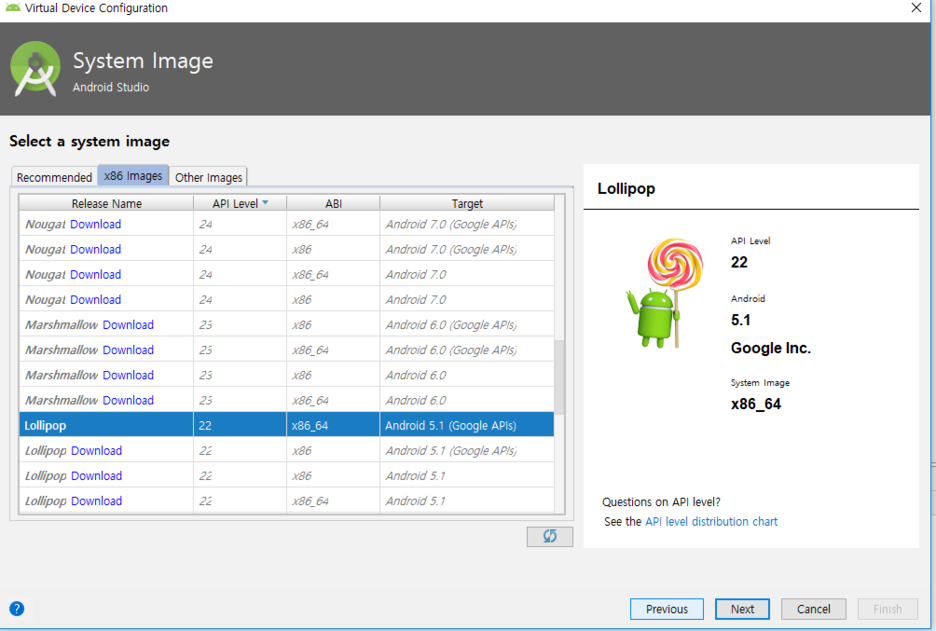936x631 pixels.
Task: Download Nougat x86 plain Android 7.0 image
Action: tap(96, 299)
